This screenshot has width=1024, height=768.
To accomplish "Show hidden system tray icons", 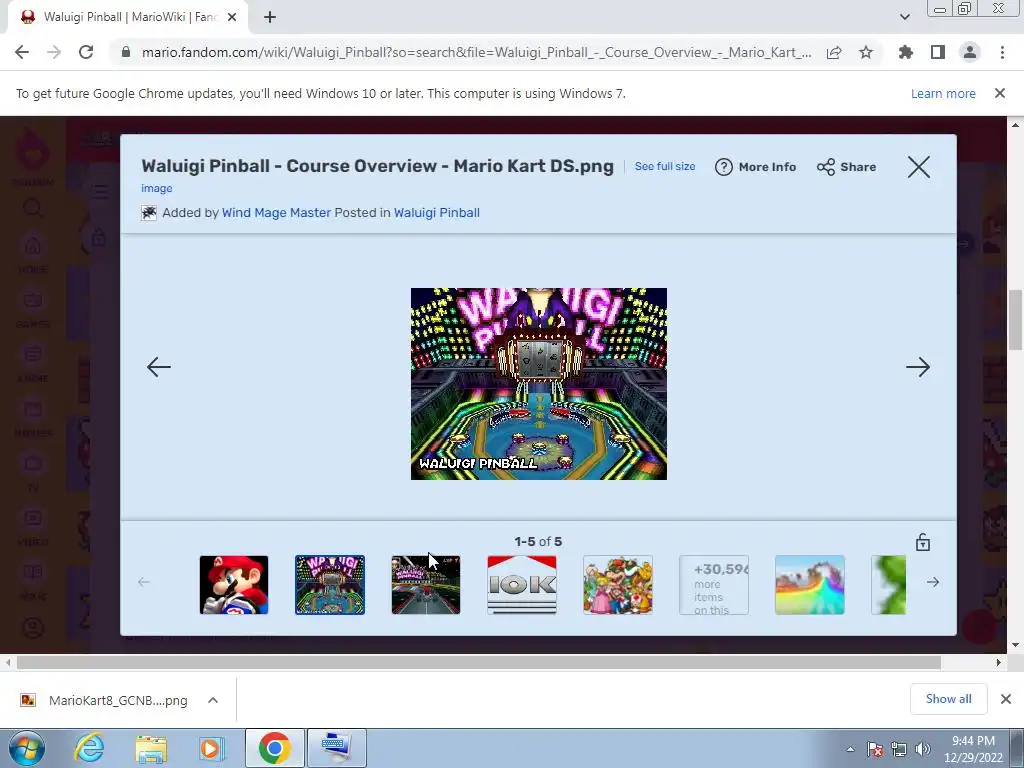I will pos(850,749).
